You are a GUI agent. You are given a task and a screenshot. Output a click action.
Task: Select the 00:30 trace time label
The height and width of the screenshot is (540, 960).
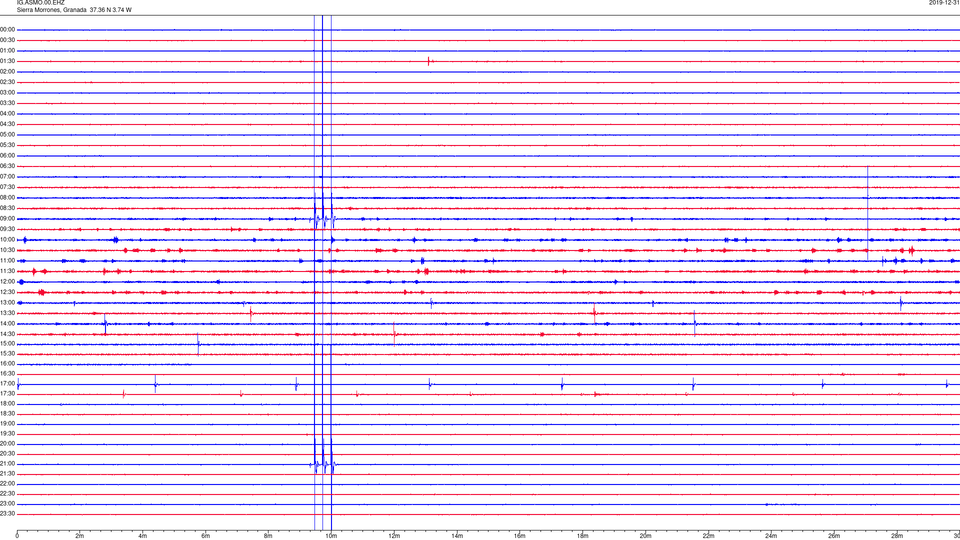click(x=7, y=40)
